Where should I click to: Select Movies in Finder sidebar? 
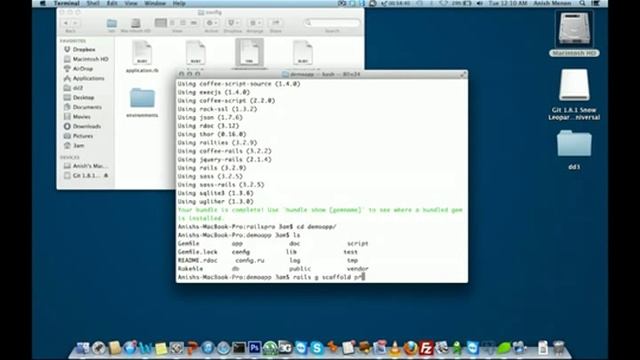pyautogui.click(x=78, y=117)
